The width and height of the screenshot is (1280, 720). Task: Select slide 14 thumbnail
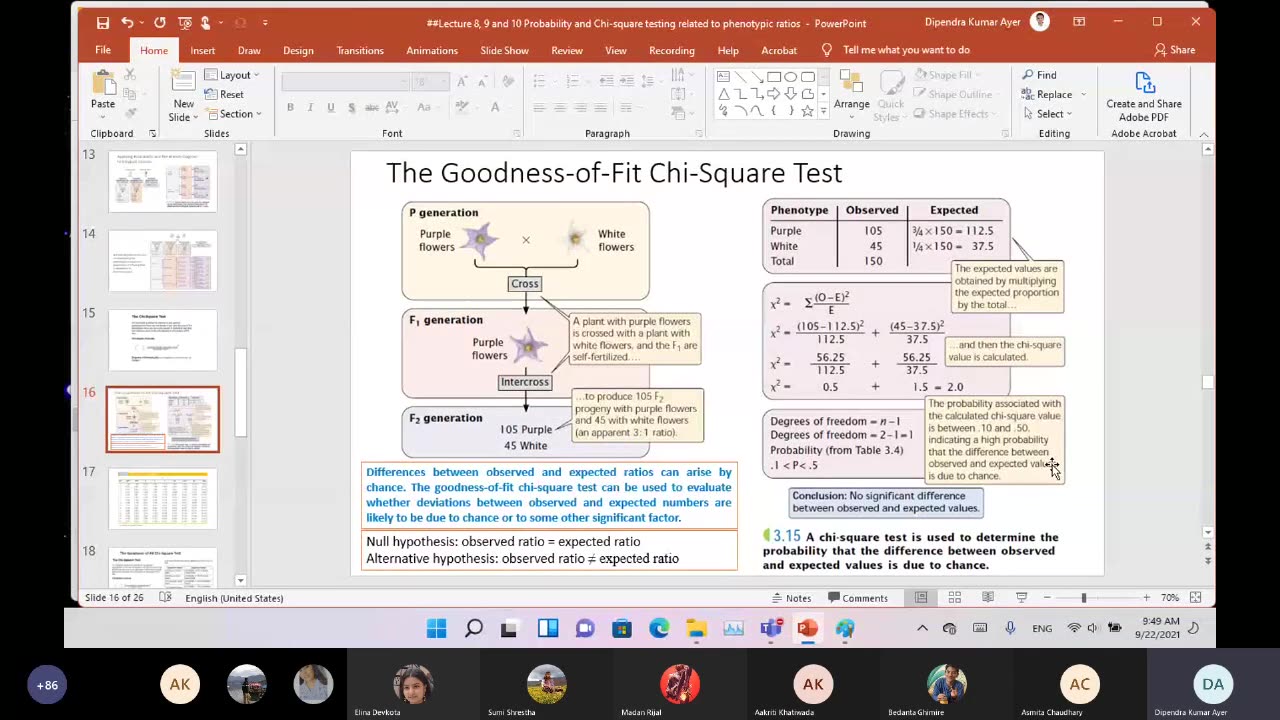tap(162, 260)
